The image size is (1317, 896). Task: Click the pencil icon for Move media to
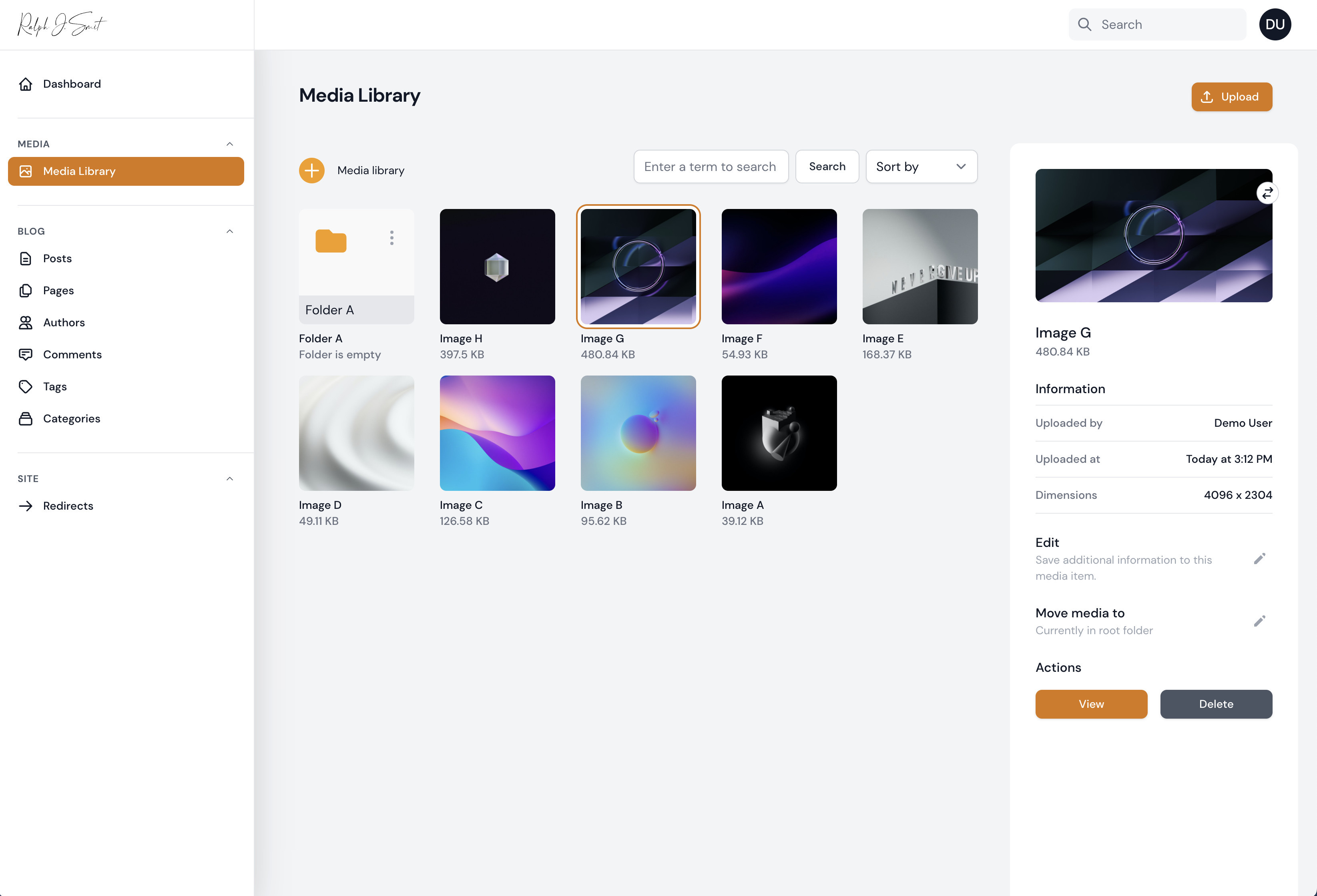coord(1259,621)
